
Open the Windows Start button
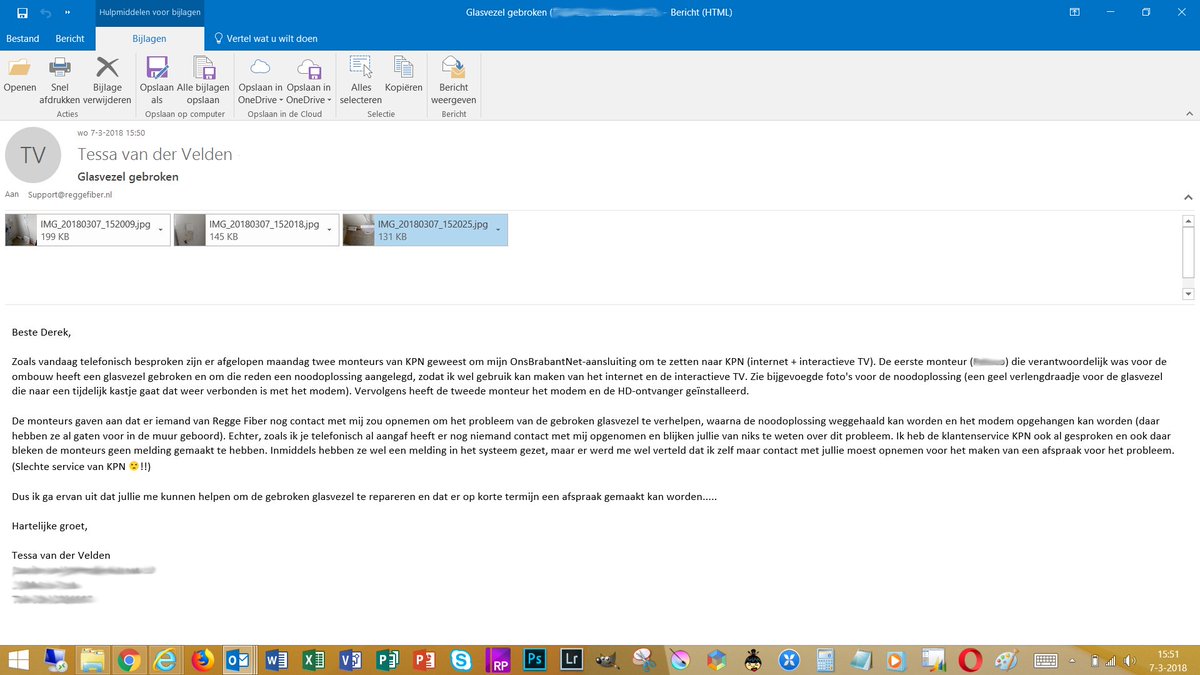click(x=17, y=659)
